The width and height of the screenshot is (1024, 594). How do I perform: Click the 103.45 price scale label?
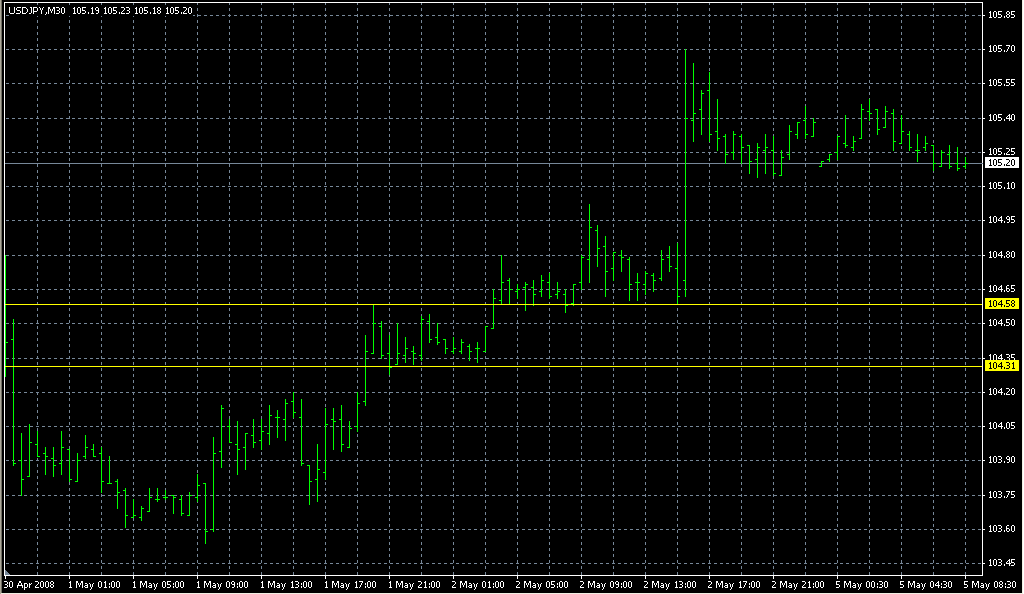(1001, 563)
